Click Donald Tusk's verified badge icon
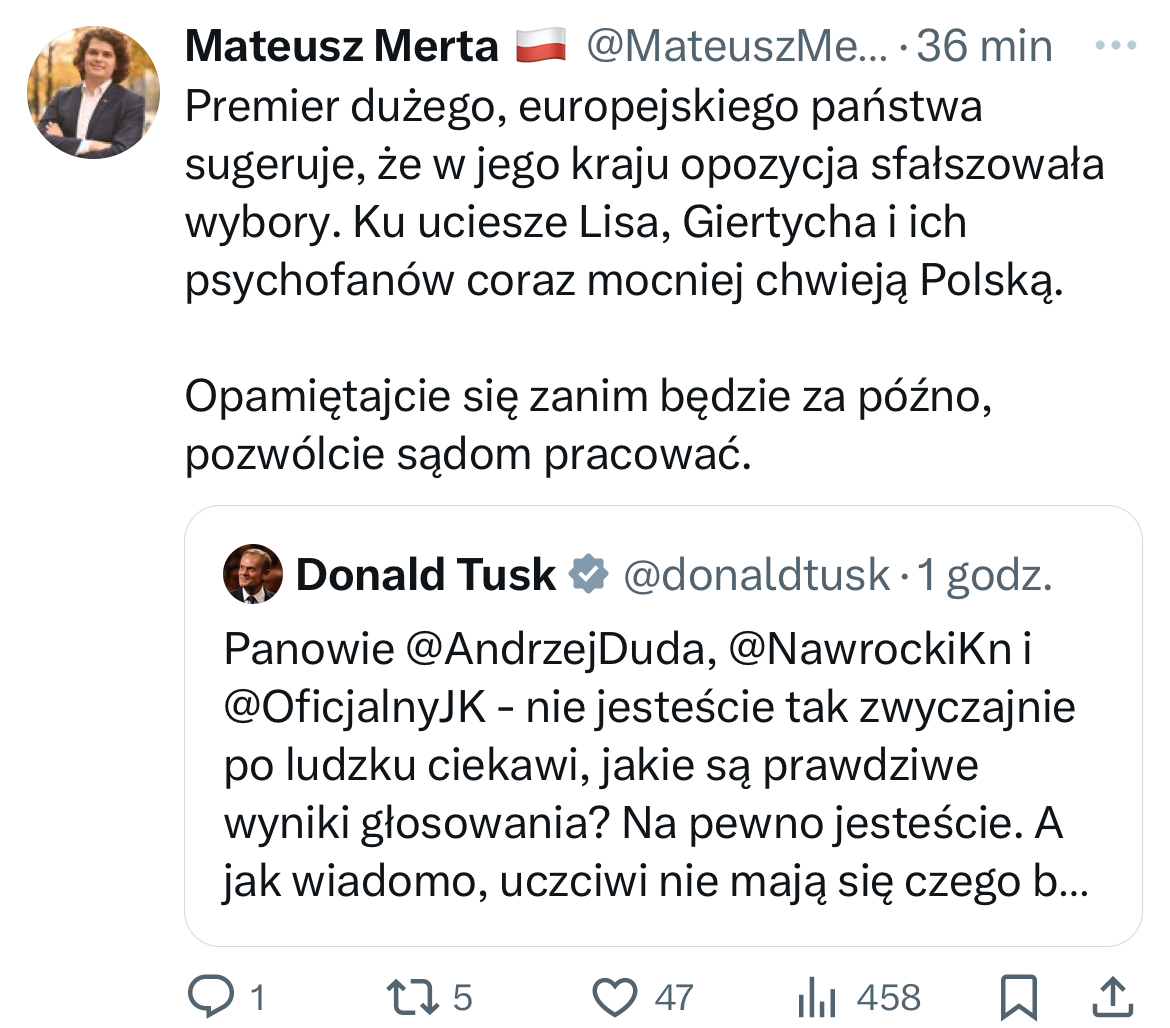The image size is (1170, 1028). [x=590, y=575]
